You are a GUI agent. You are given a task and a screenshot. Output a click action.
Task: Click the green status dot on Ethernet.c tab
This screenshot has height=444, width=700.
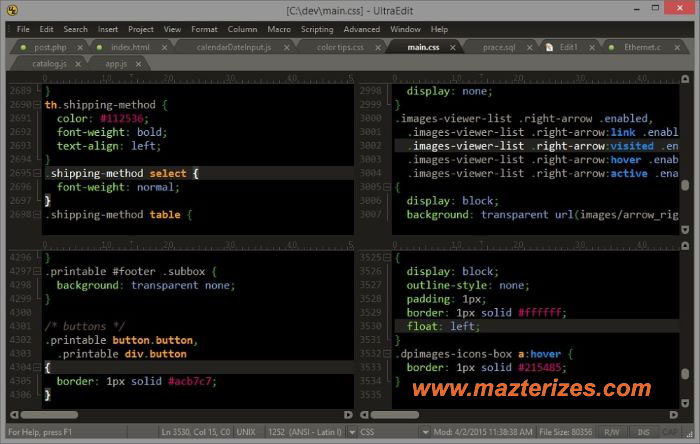click(612, 47)
